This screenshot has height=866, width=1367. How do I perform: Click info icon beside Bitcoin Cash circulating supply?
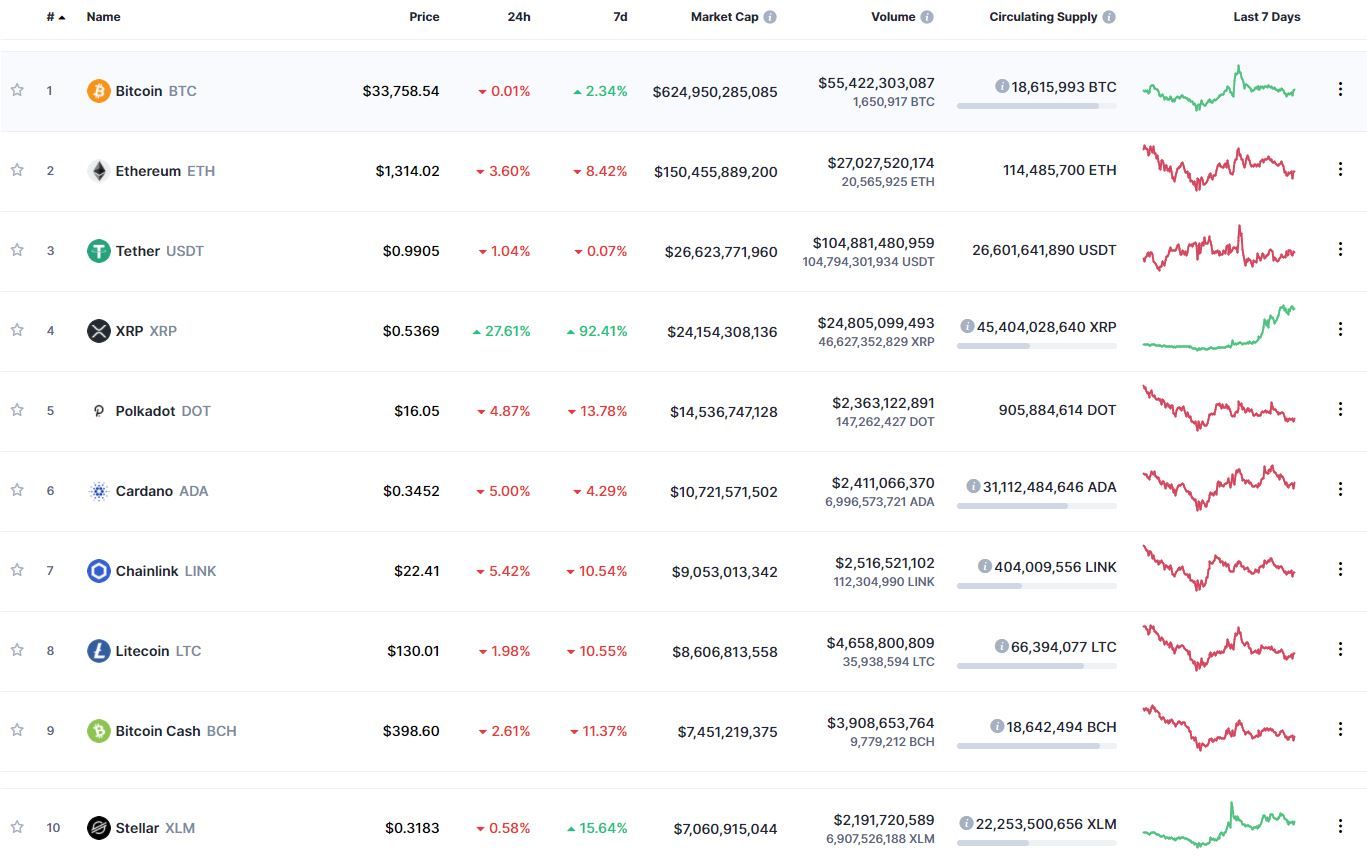click(x=997, y=727)
